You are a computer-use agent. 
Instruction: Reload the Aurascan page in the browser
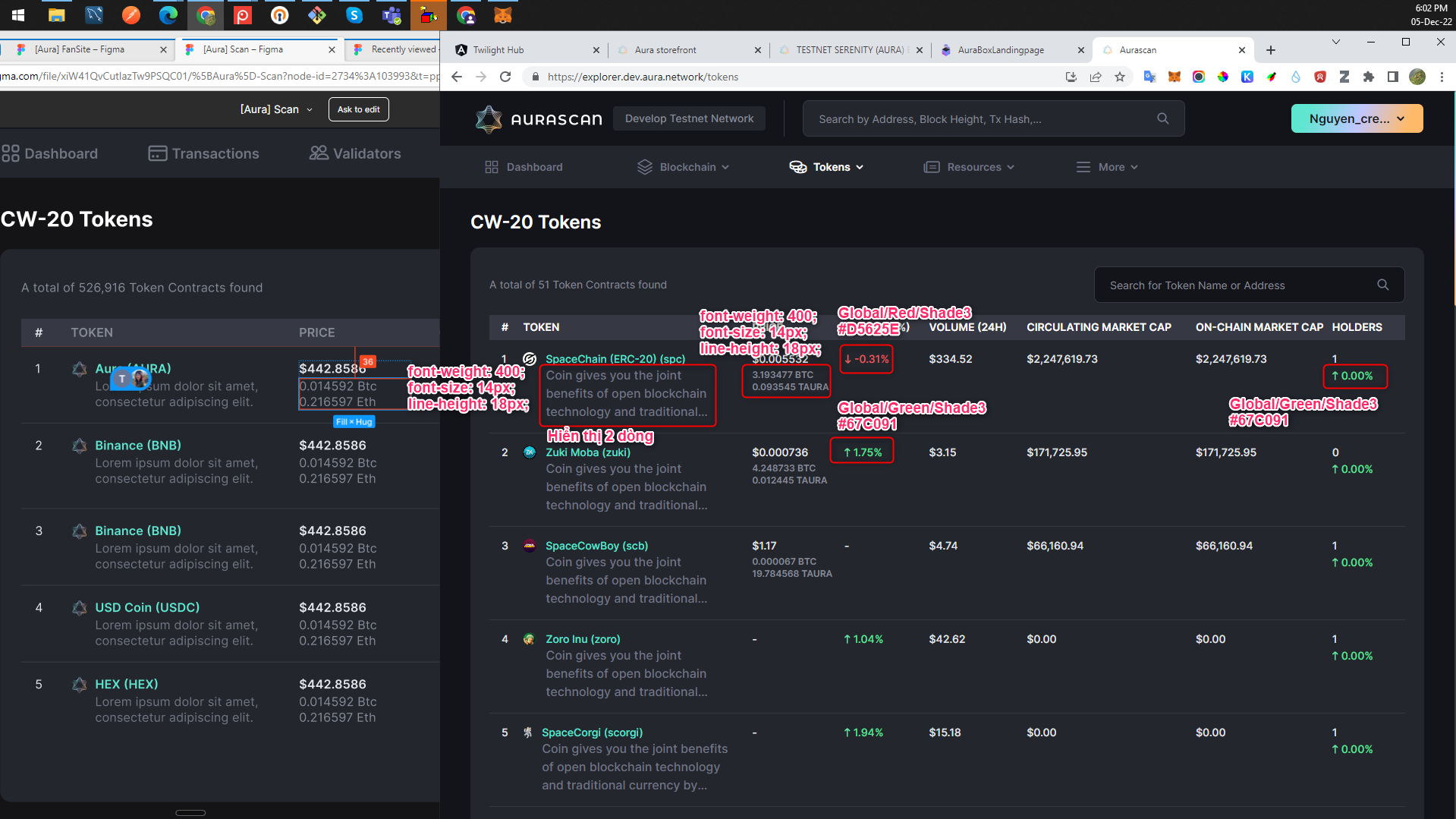tap(505, 77)
